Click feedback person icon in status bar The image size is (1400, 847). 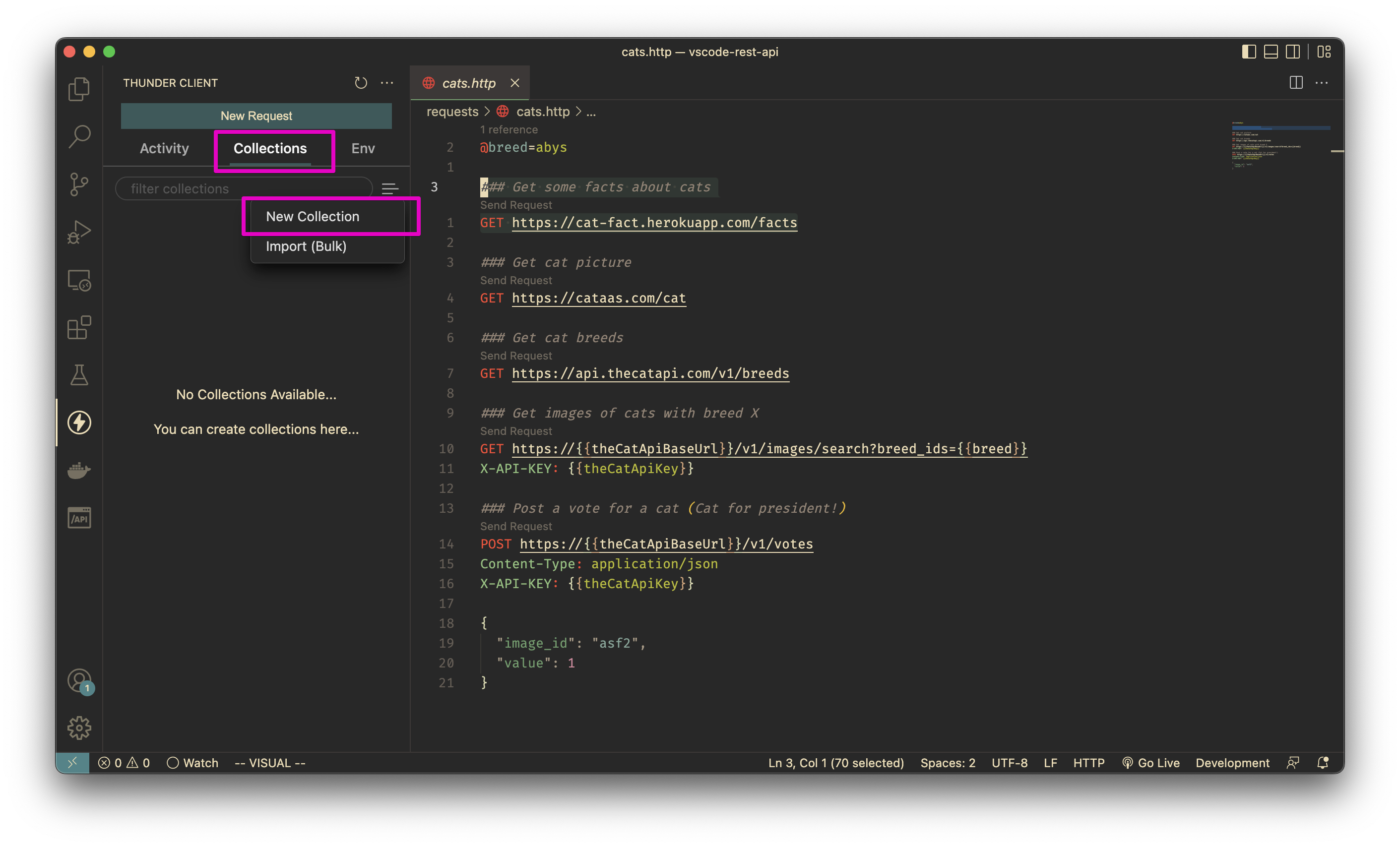pos(1293,763)
